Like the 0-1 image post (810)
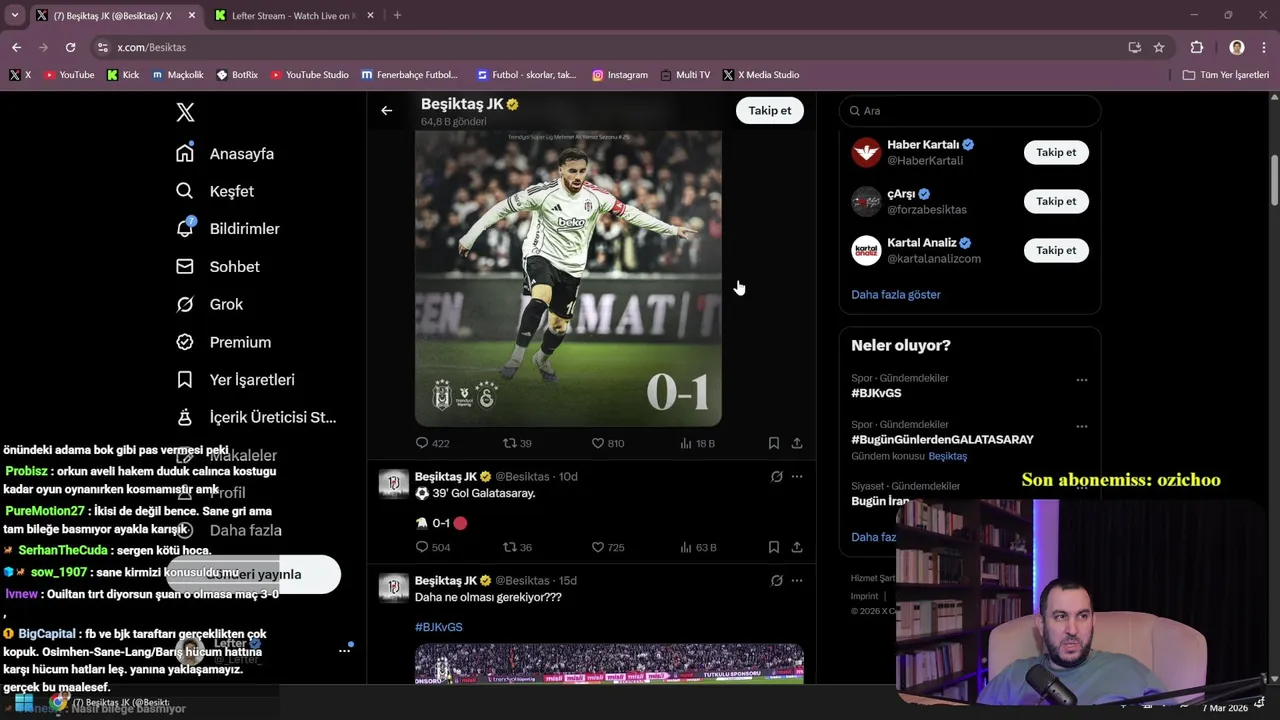 click(598, 443)
